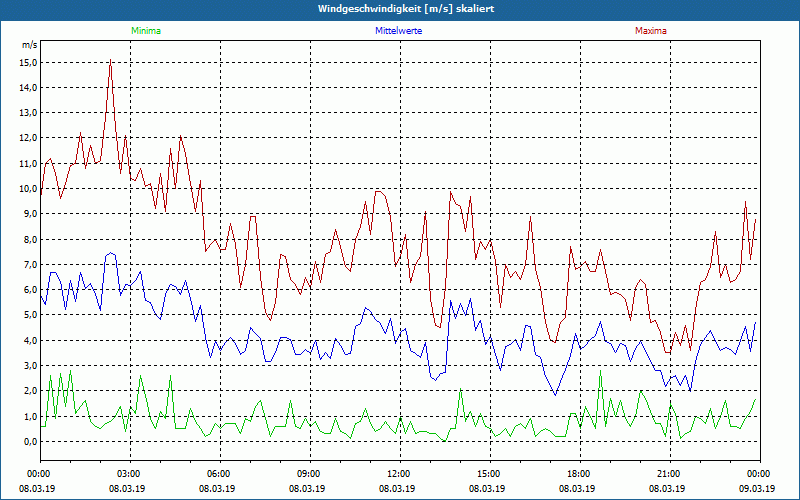Image resolution: width=800 pixels, height=500 pixels.
Task: Click the 12,0 y-axis value
Action: pos(29,138)
